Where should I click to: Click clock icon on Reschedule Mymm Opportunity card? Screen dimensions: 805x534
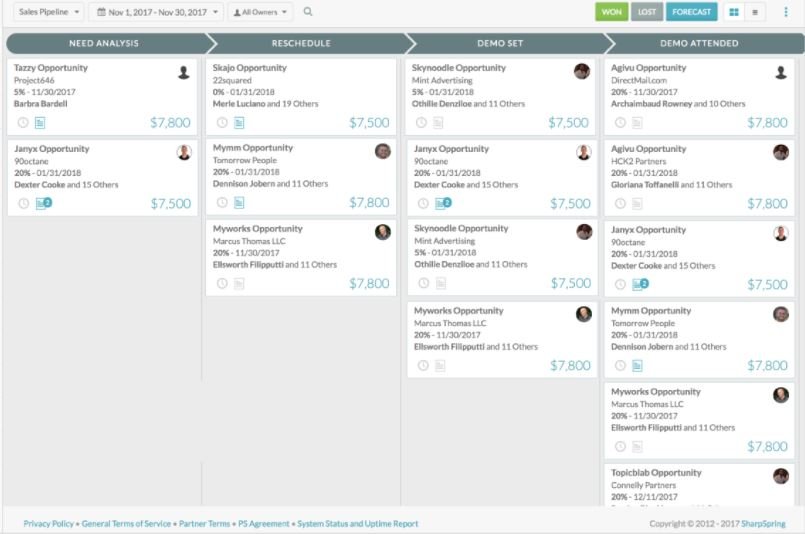pos(222,202)
